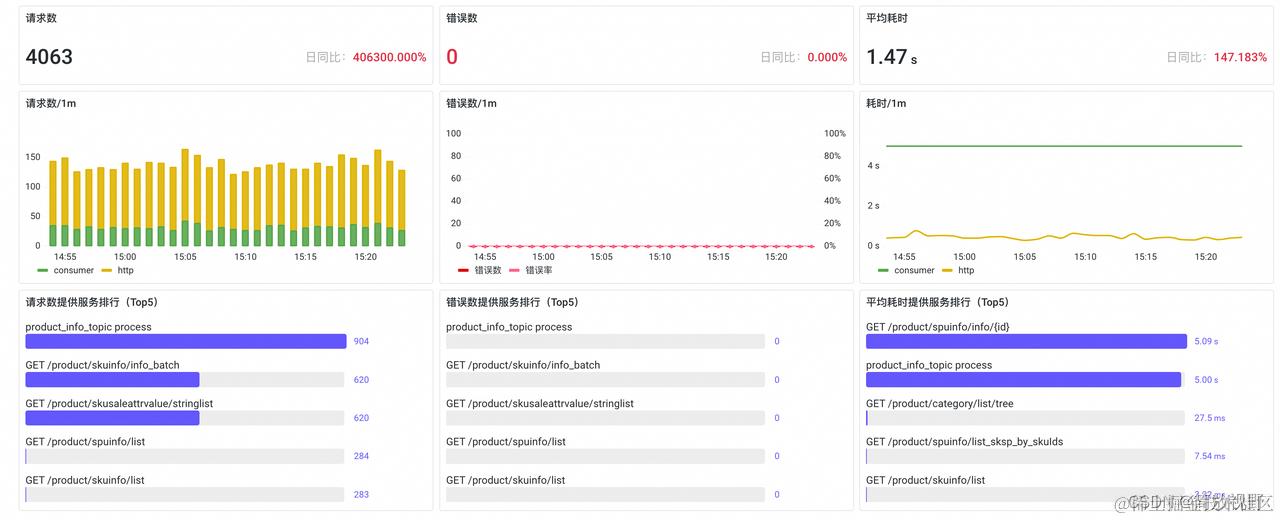Toggle http legend in 耗时/1m chart
Screen dimensions: 1280x520
point(958,270)
